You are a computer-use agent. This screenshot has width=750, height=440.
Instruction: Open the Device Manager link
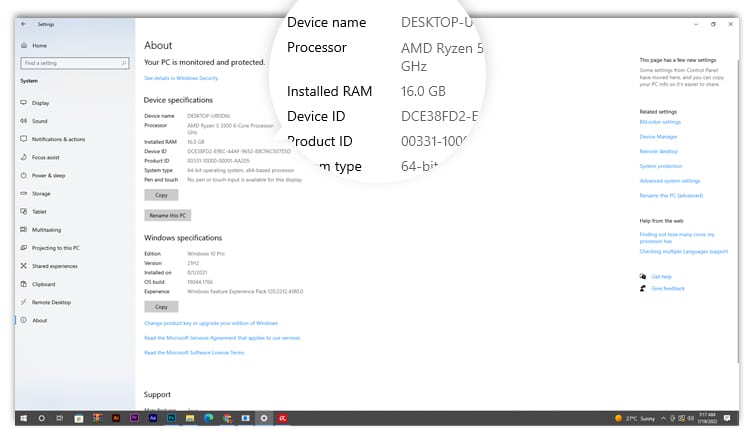659,136
